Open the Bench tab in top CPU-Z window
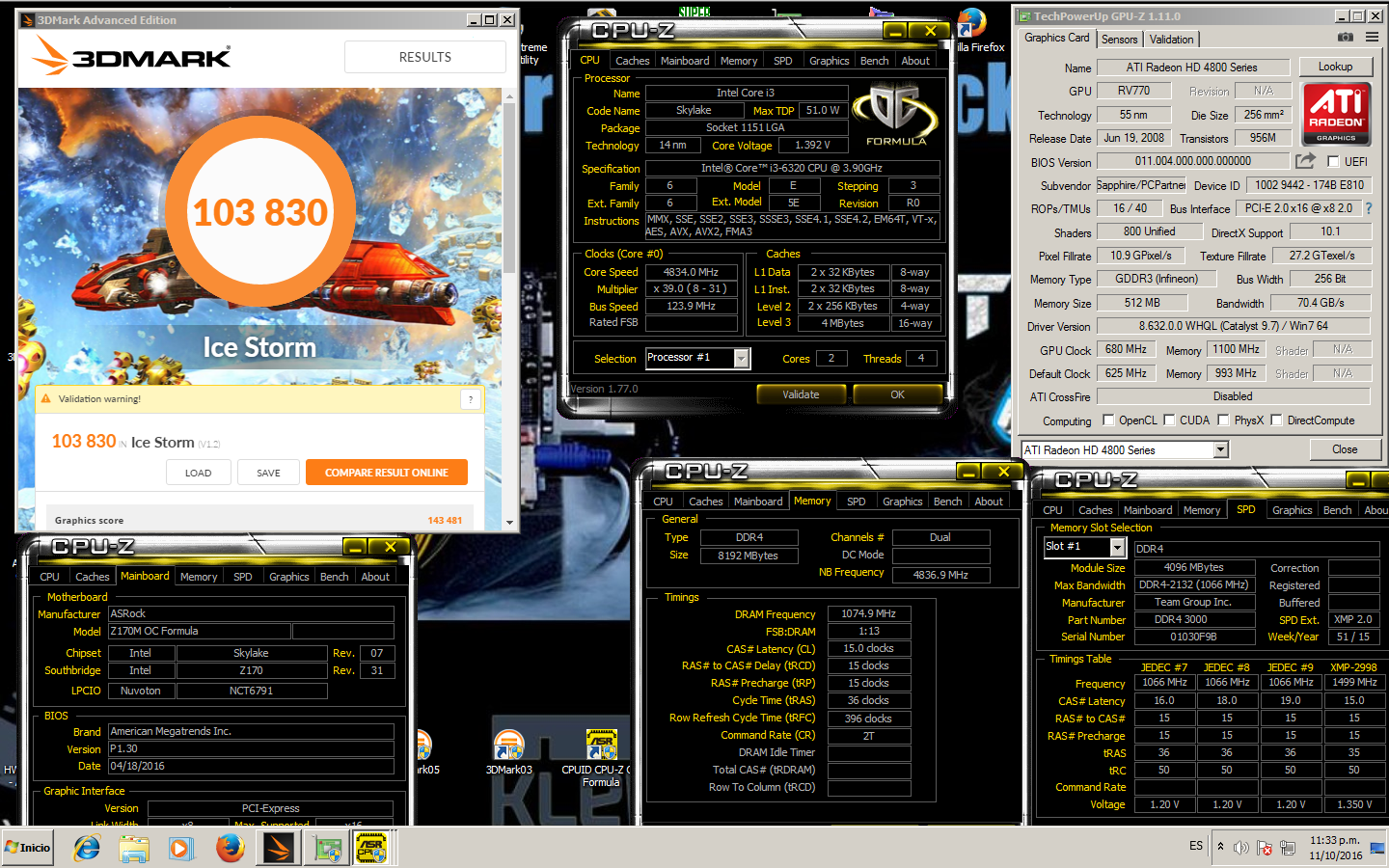Viewport: 1389px width, 868px height. coord(874,61)
